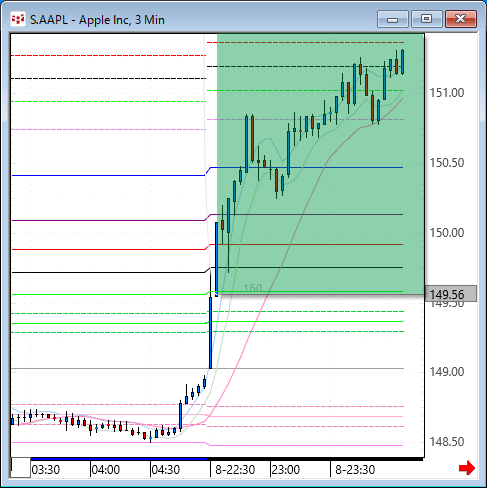Click the 149.00 price axis label
The image size is (487, 488).
tap(447, 372)
